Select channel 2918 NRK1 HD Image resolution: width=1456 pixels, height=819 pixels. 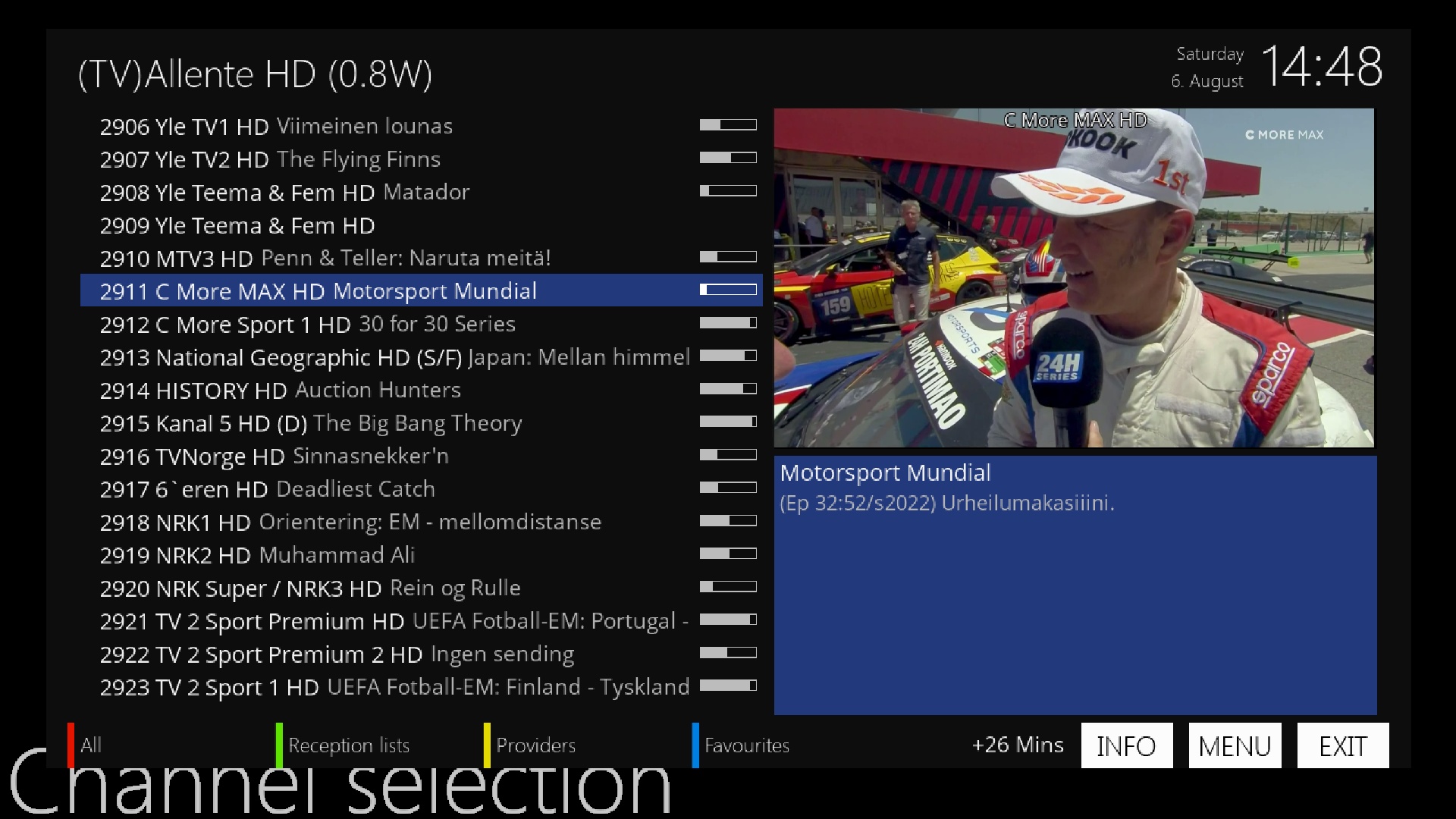point(421,522)
